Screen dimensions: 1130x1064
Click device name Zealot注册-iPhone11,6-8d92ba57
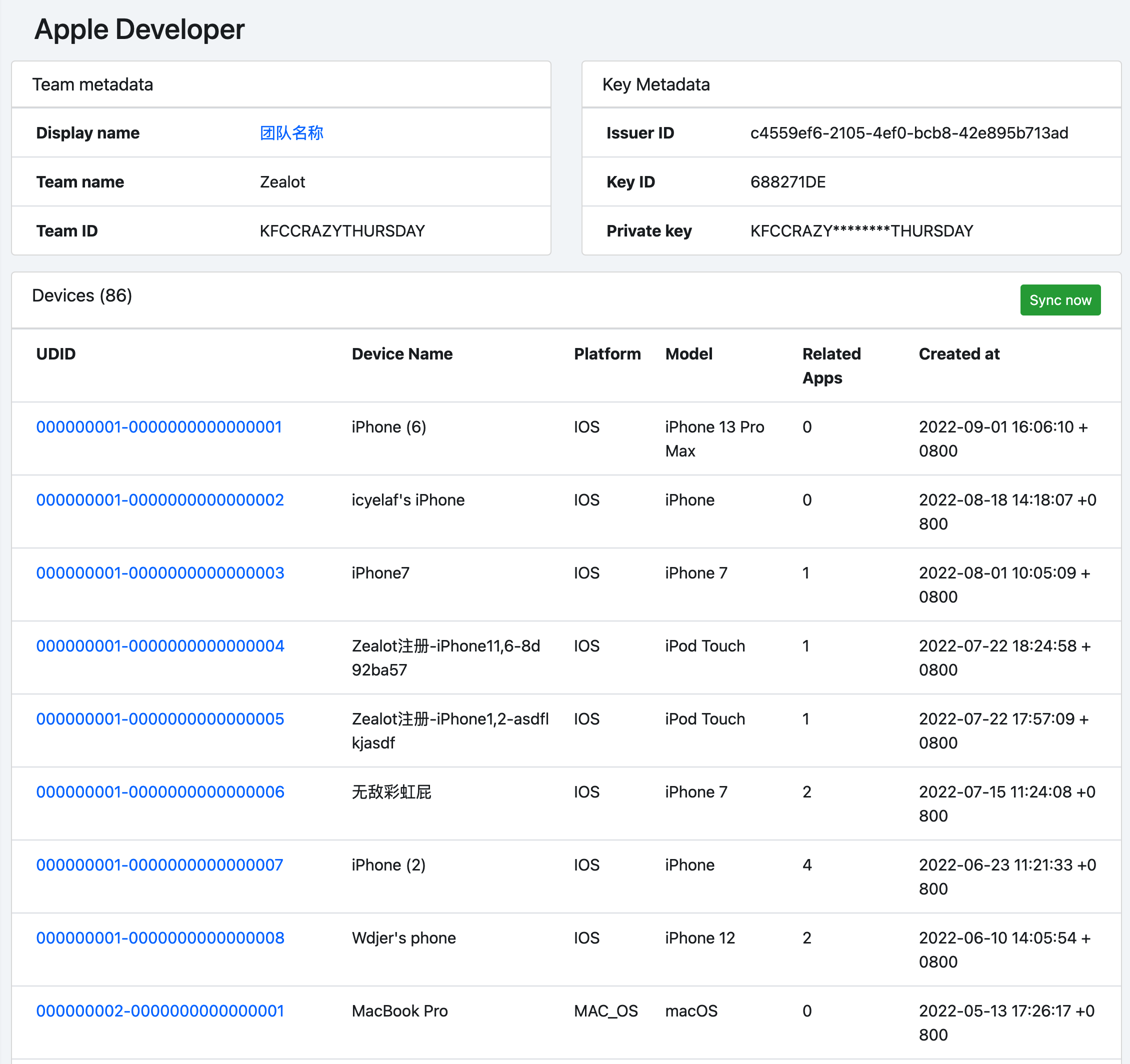click(446, 657)
